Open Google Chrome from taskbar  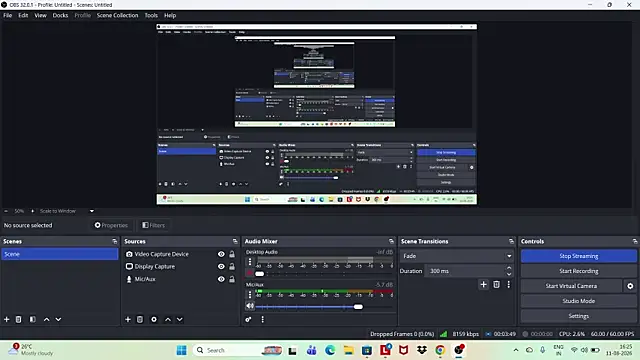point(440,350)
